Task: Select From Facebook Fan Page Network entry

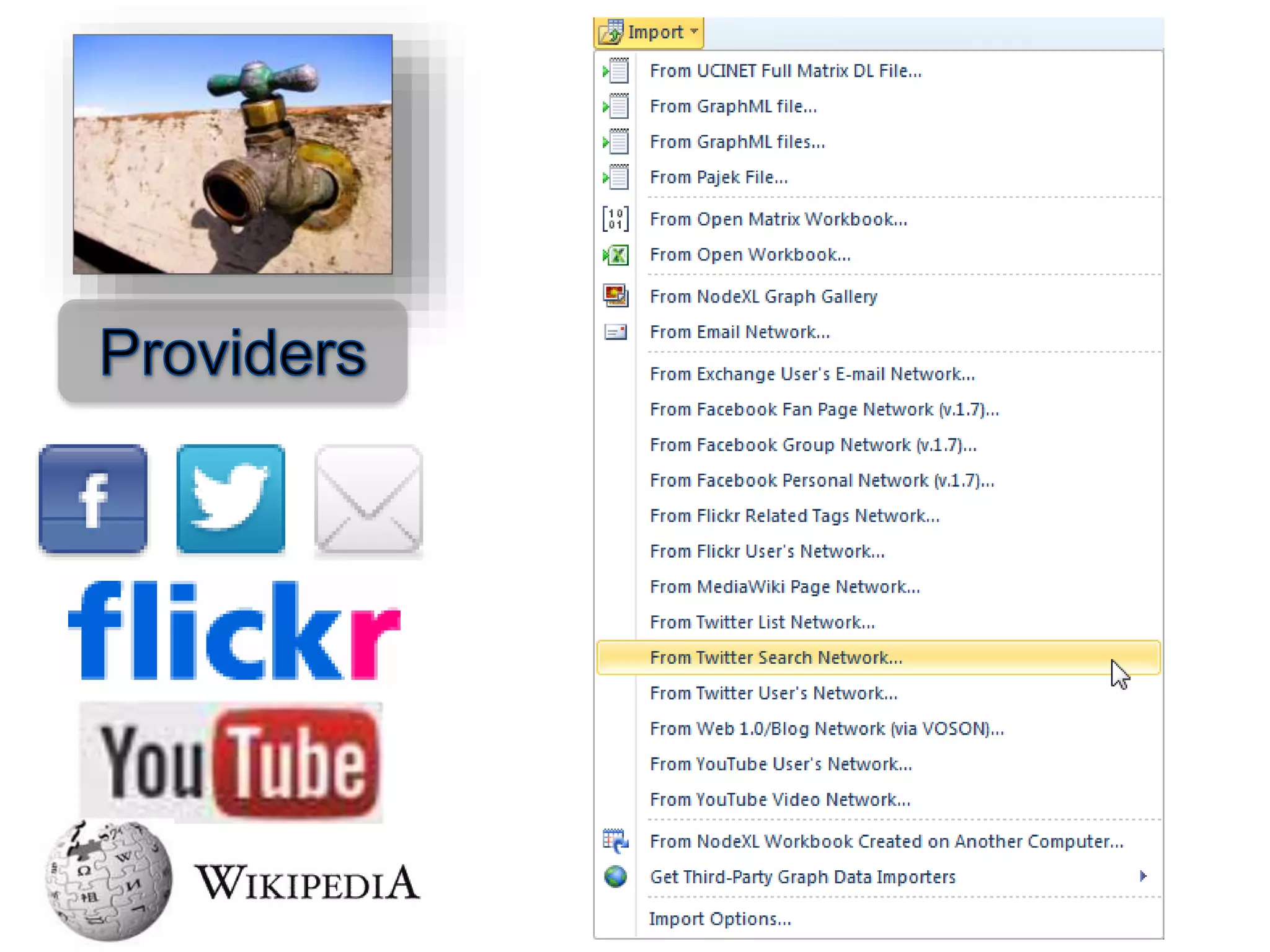Action: tap(824, 410)
